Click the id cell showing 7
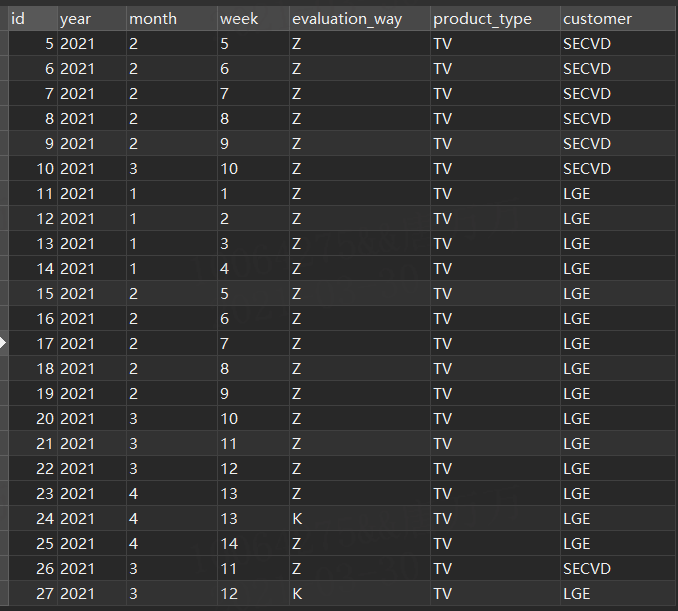The image size is (678, 611). [33, 93]
